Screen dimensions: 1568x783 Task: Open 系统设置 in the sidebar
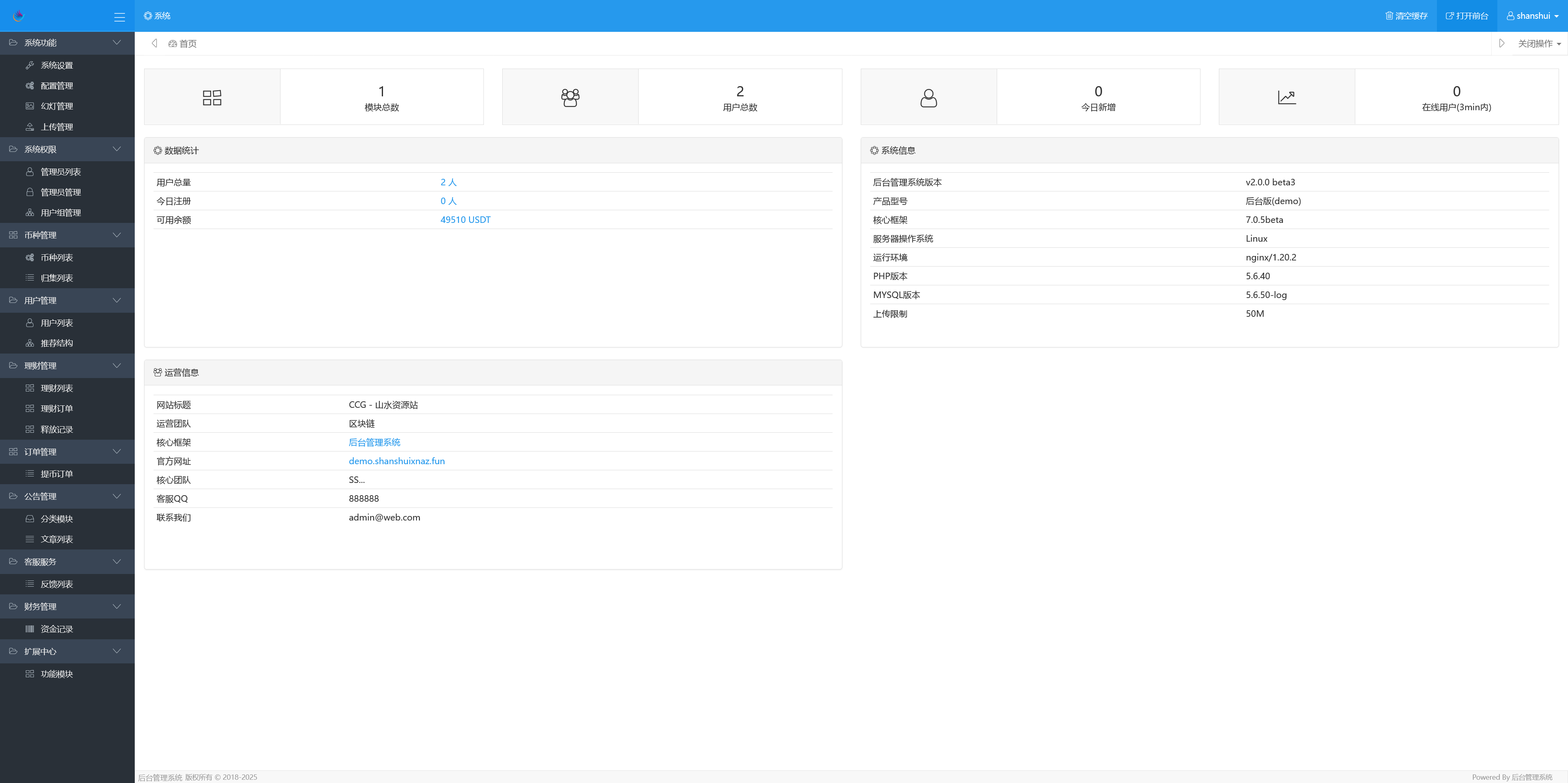(x=57, y=65)
